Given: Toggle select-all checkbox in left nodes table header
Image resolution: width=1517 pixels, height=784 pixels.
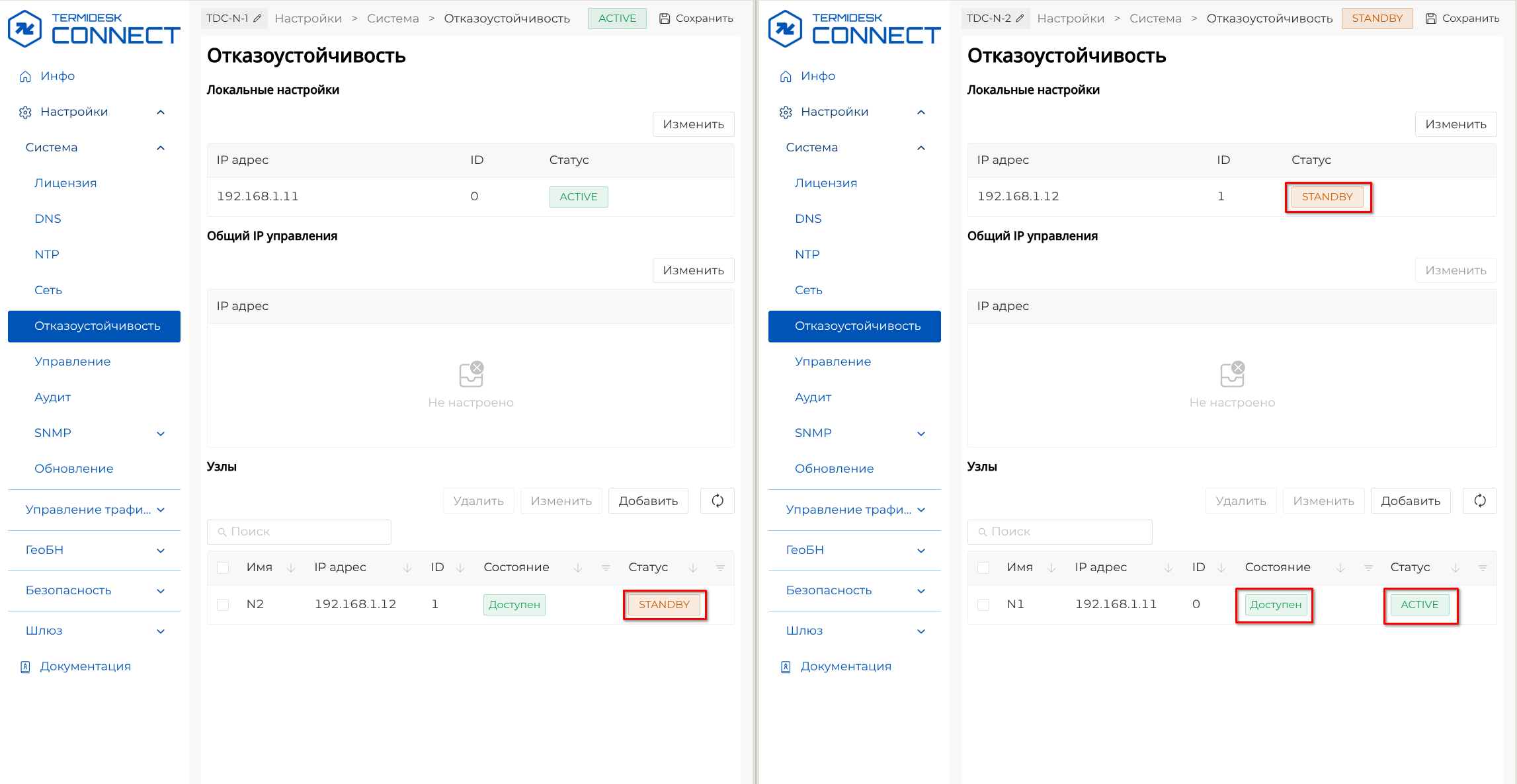Looking at the screenshot, I should coord(223,568).
